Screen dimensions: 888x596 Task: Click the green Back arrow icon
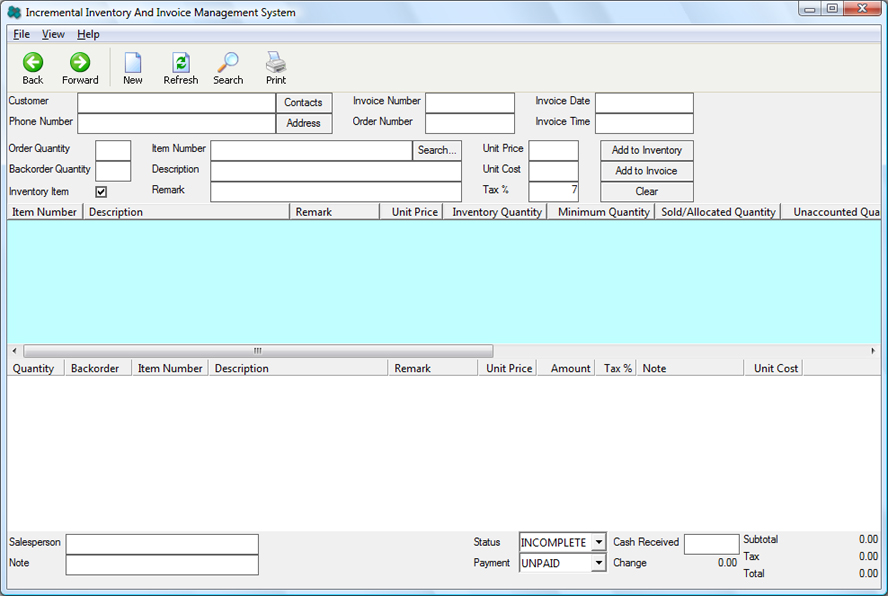tap(33, 63)
